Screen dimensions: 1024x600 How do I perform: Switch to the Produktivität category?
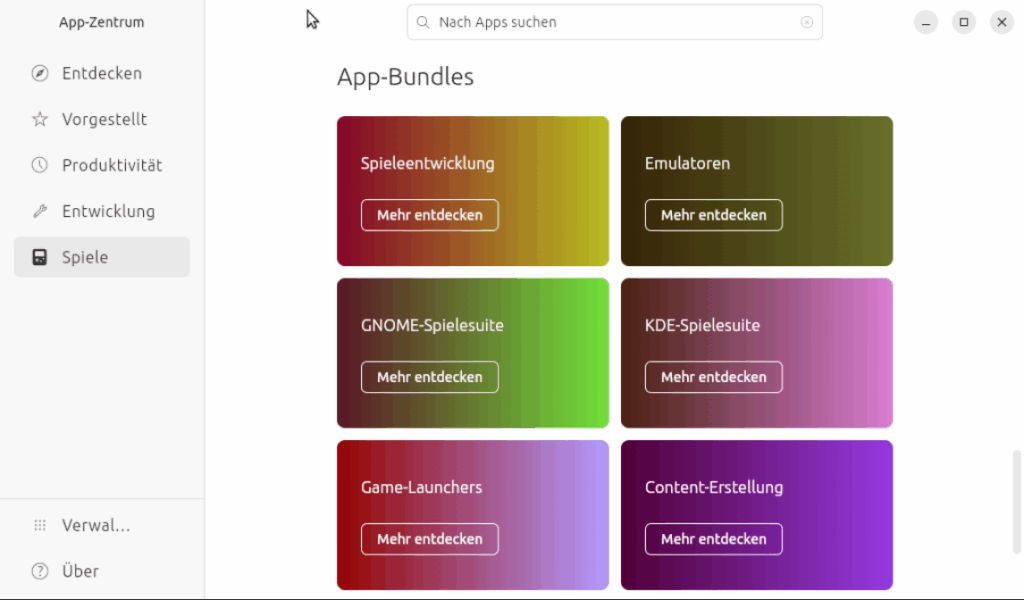point(111,165)
